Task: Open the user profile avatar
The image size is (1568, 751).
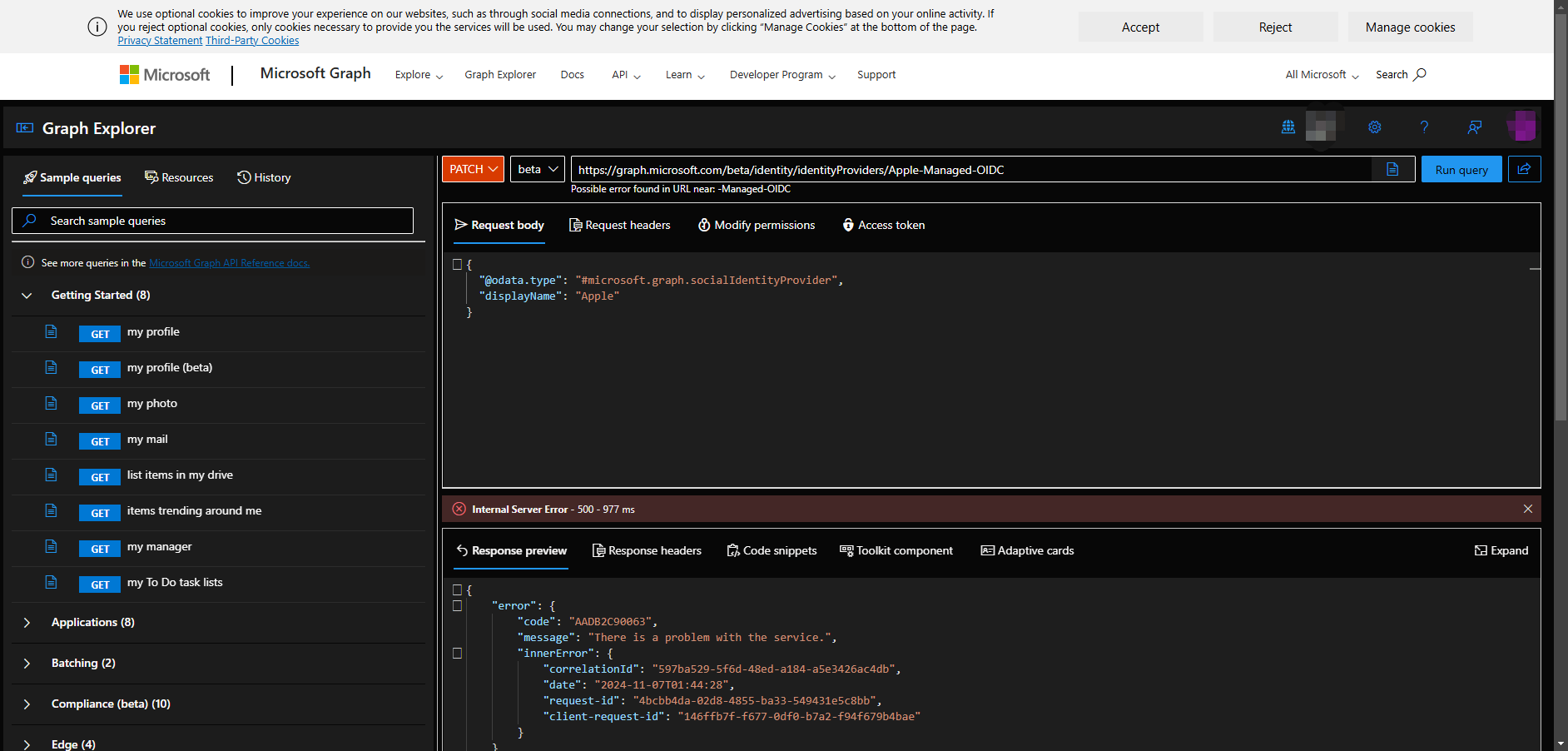Action: click(1521, 127)
